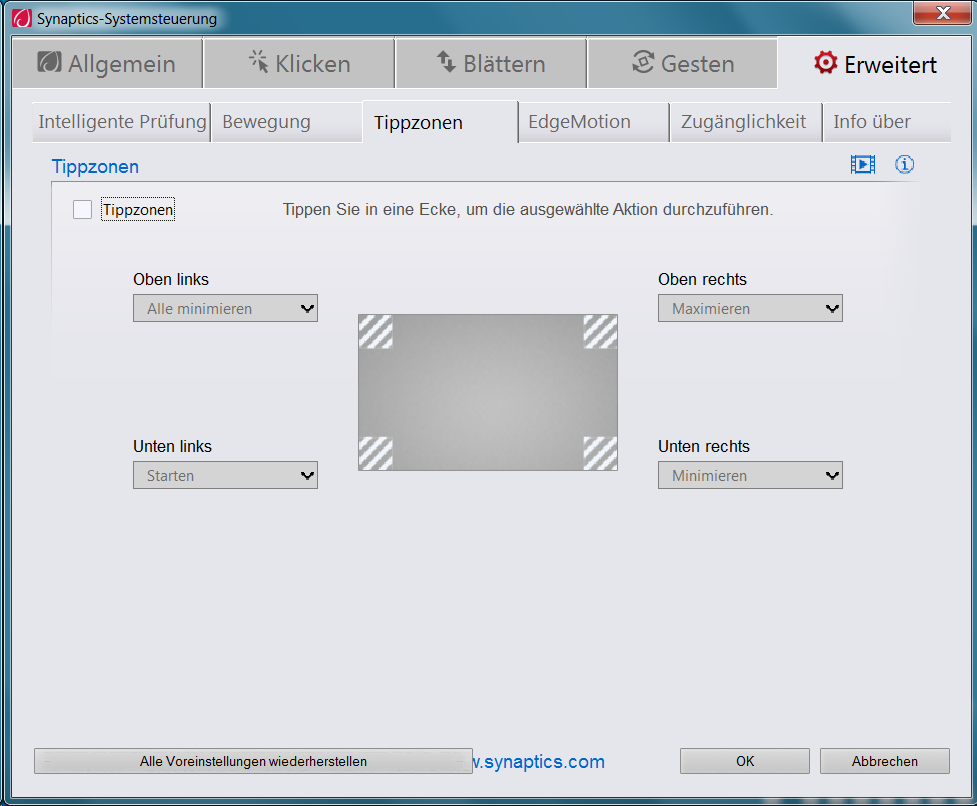Click the arrows icon on Blättern tab
The width and height of the screenshot is (977, 806).
pyautogui.click(x=446, y=62)
